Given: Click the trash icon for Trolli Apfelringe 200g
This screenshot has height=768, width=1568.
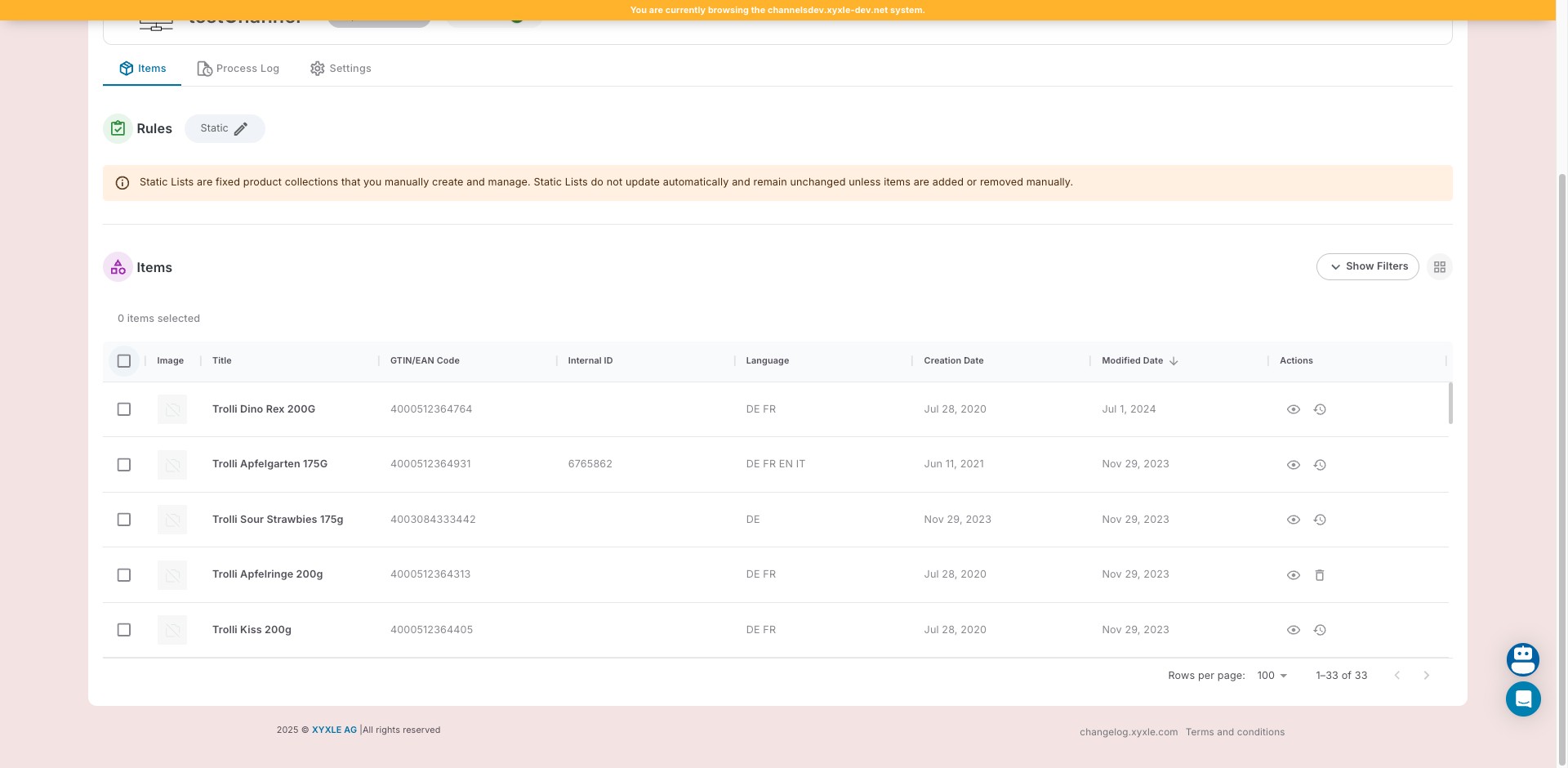Looking at the screenshot, I should tap(1319, 575).
